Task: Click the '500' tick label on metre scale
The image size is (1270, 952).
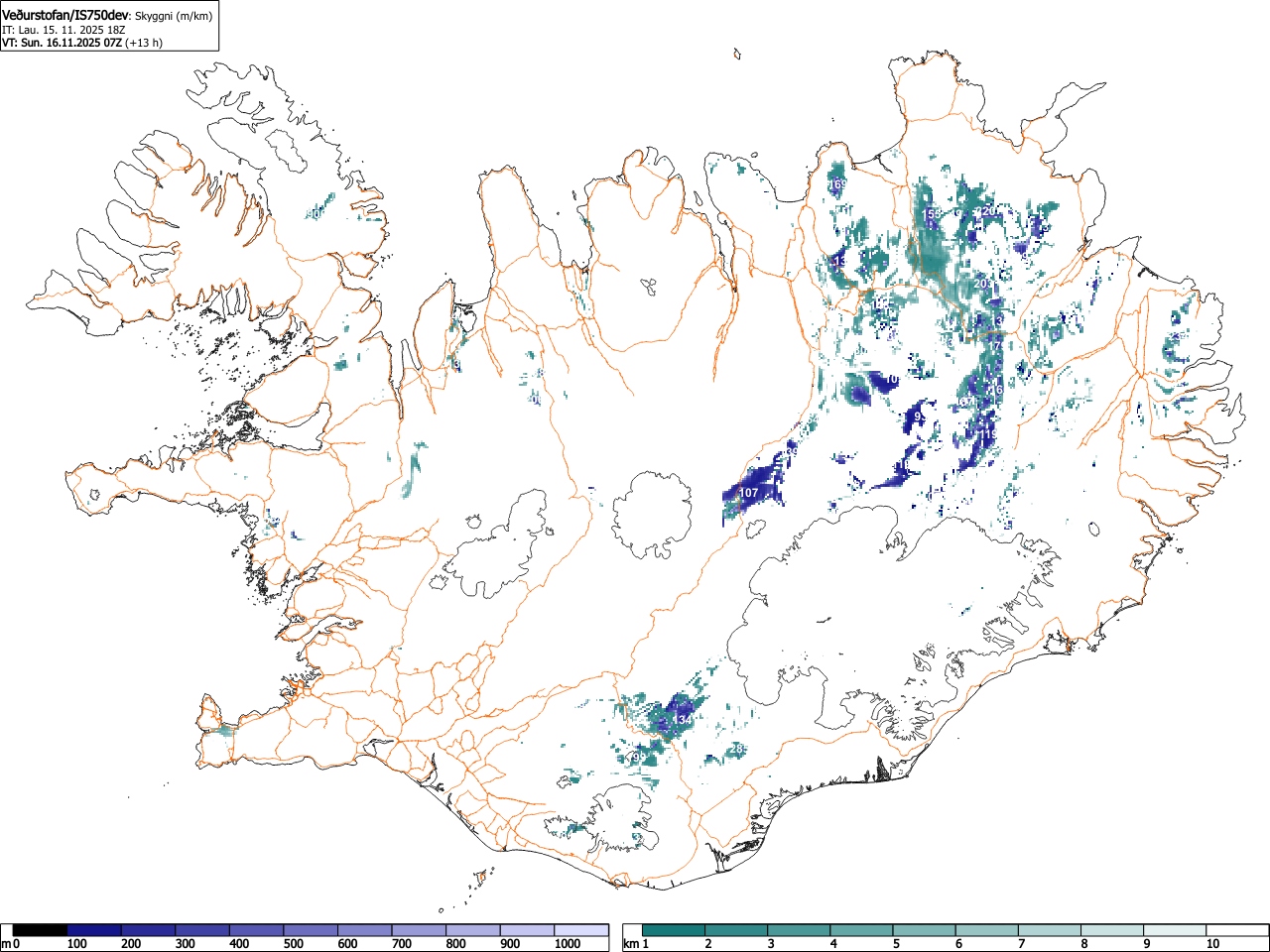Action: coord(293,944)
